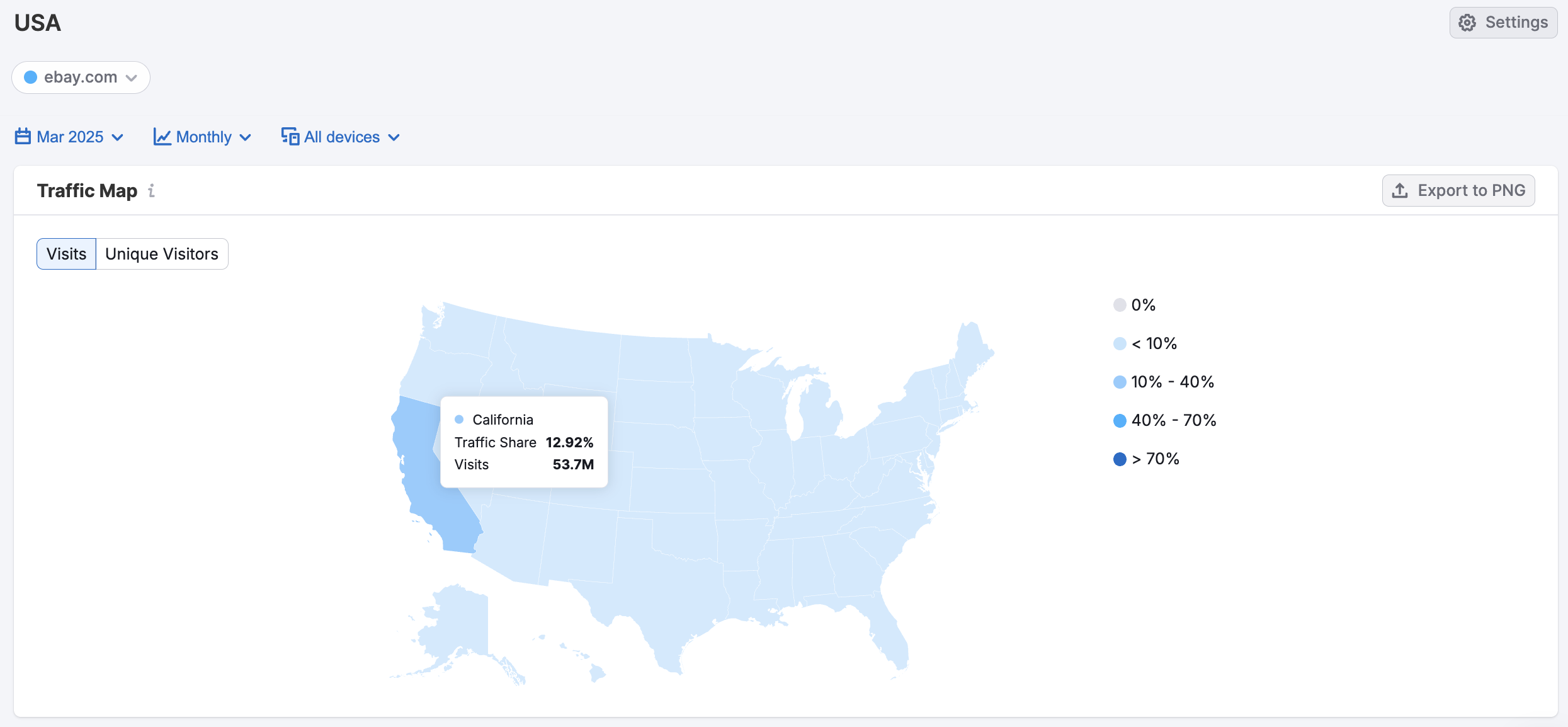Open the Settings button

pyautogui.click(x=1503, y=23)
